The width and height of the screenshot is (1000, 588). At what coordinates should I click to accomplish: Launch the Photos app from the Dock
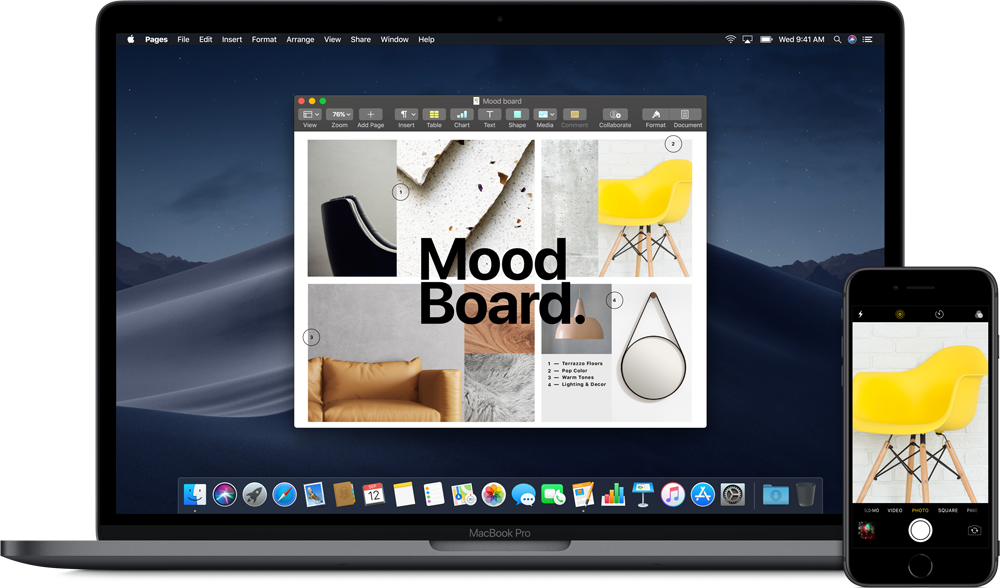click(493, 494)
